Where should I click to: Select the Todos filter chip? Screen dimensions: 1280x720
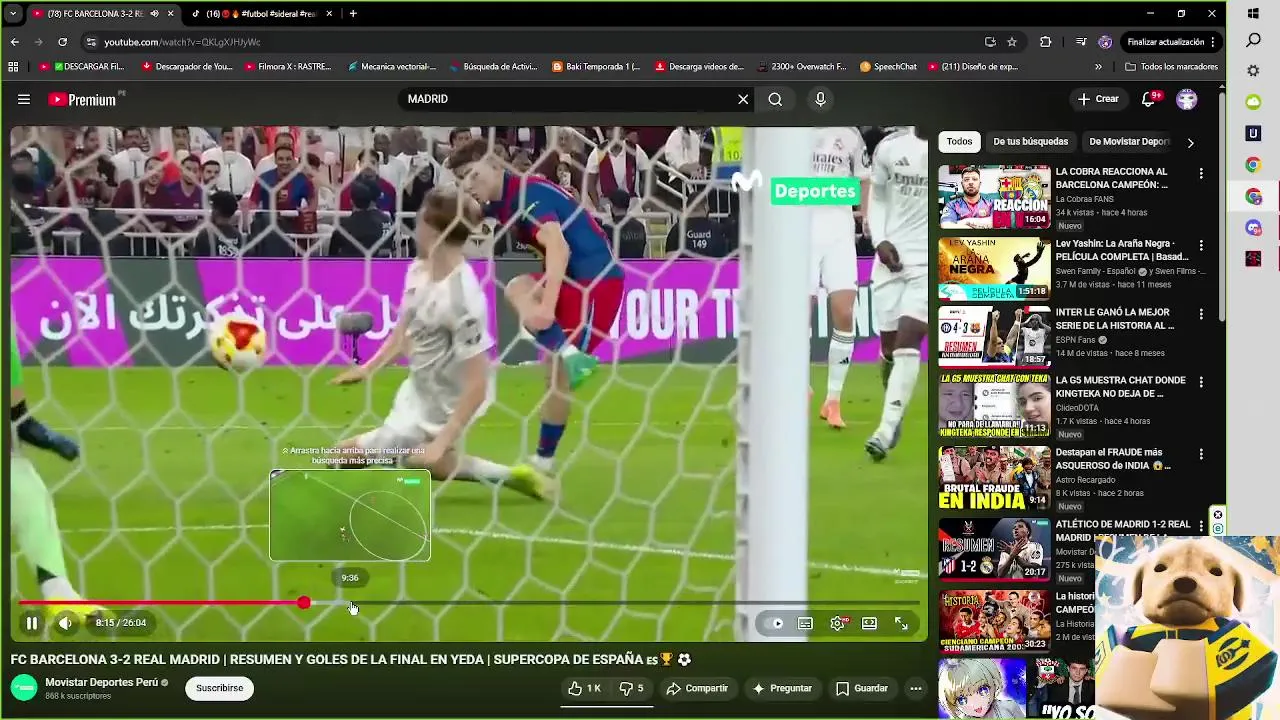[959, 142]
